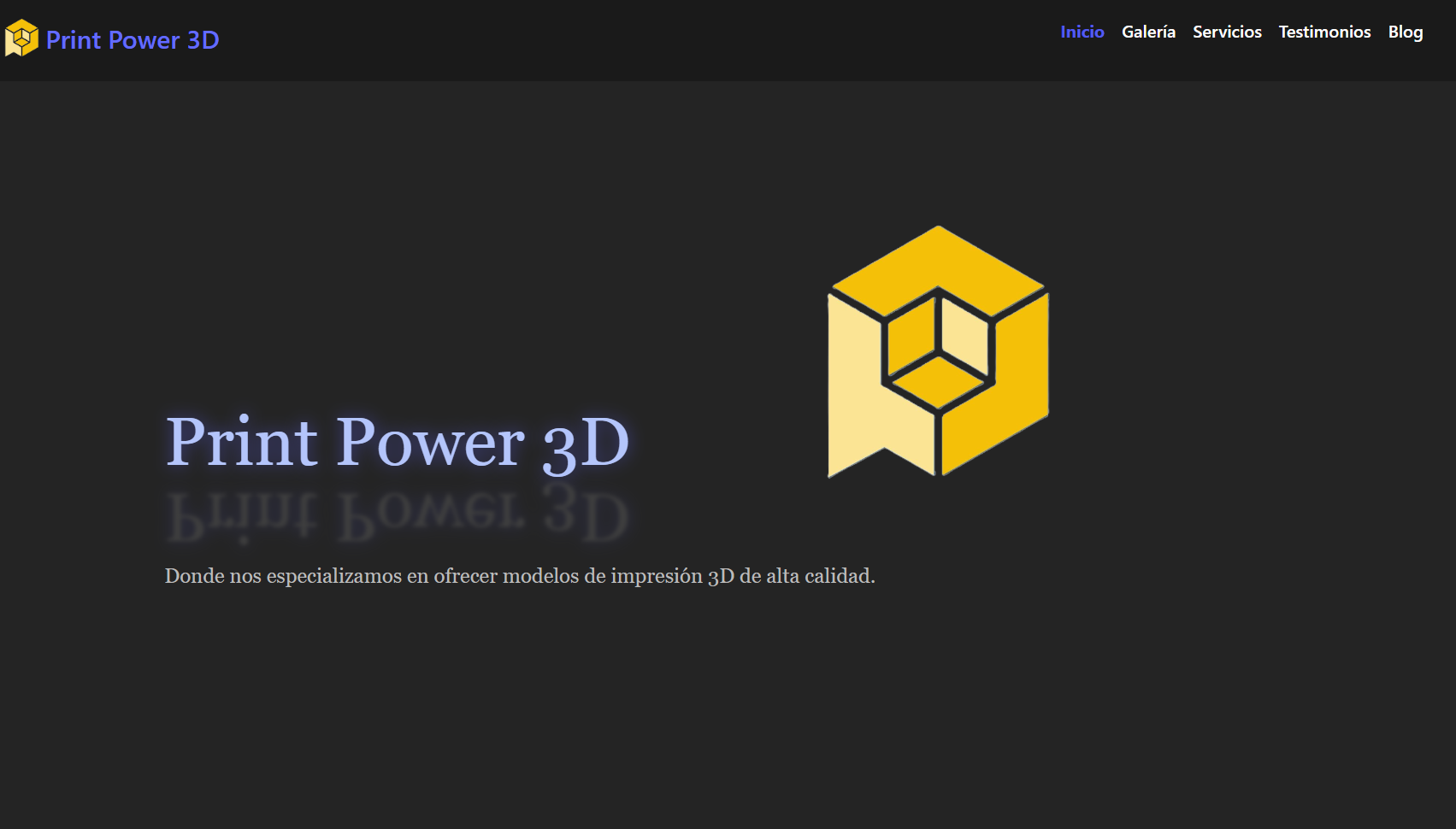Click the small cube logo in the navbar

click(x=21, y=38)
